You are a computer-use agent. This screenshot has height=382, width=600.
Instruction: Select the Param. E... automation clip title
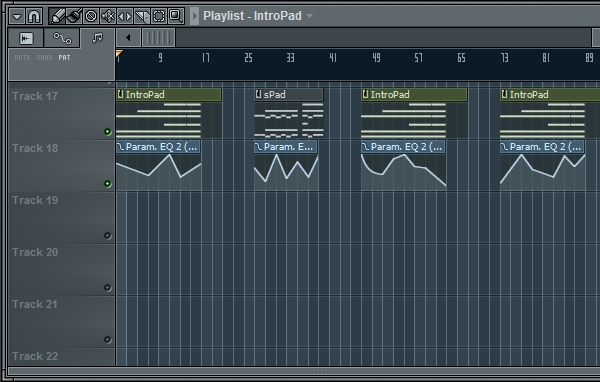286,147
